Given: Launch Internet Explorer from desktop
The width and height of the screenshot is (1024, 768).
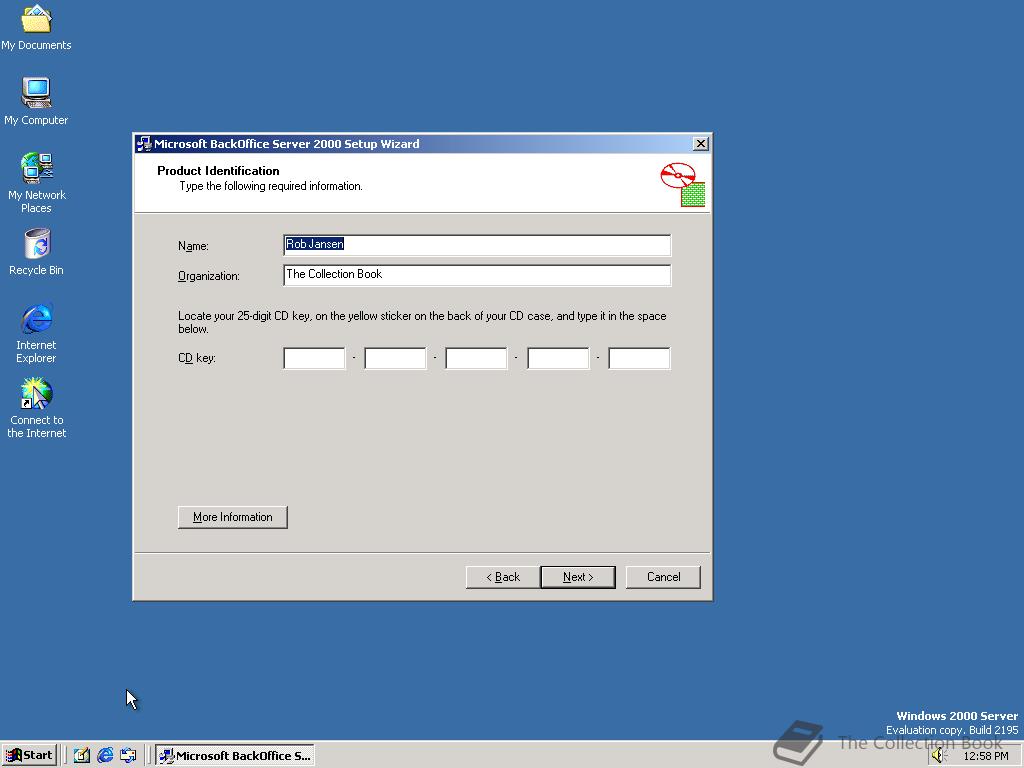Looking at the screenshot, I should [36, 333].
